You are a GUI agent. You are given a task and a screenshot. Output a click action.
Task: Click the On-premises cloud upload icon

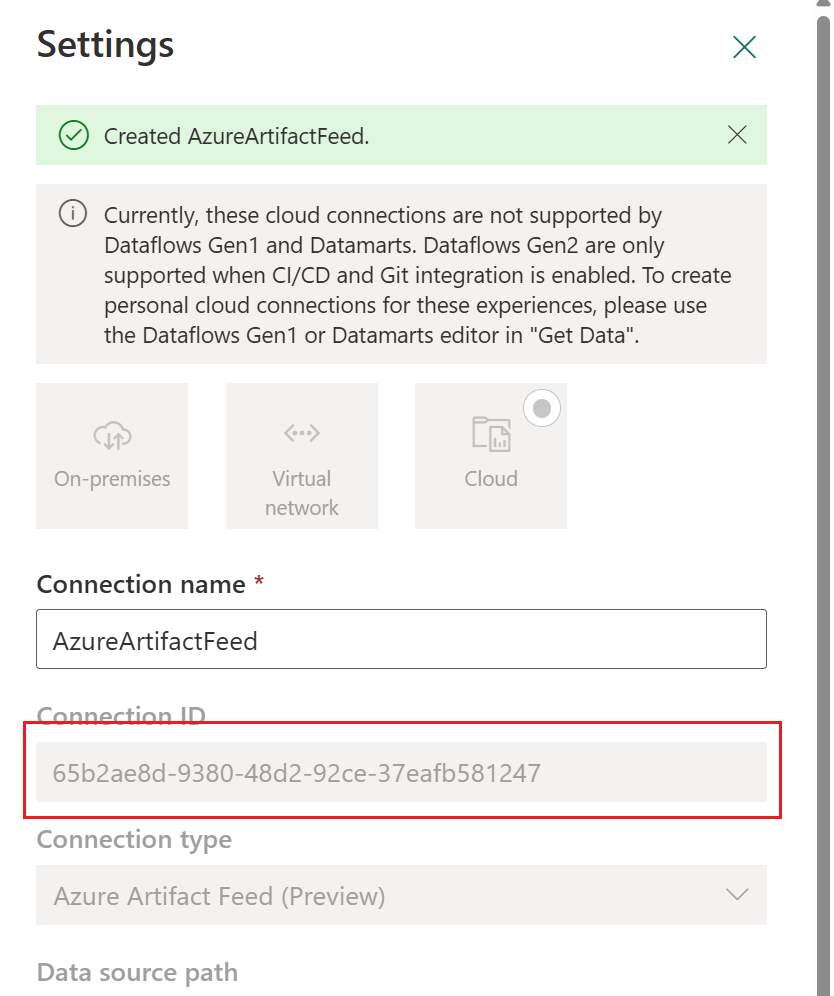[112, 434]
